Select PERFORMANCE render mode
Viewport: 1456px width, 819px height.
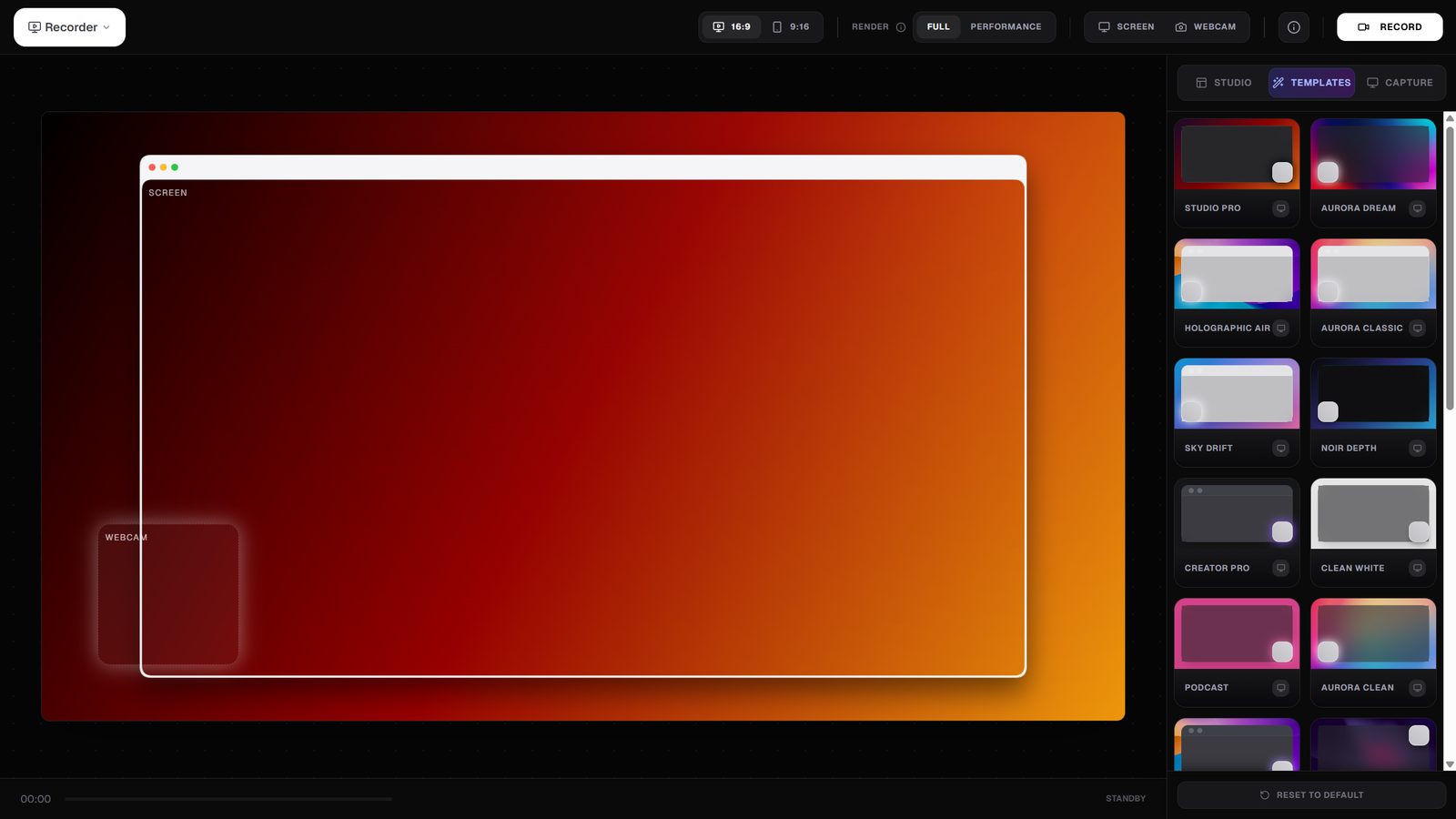[x=1006, y=27]
